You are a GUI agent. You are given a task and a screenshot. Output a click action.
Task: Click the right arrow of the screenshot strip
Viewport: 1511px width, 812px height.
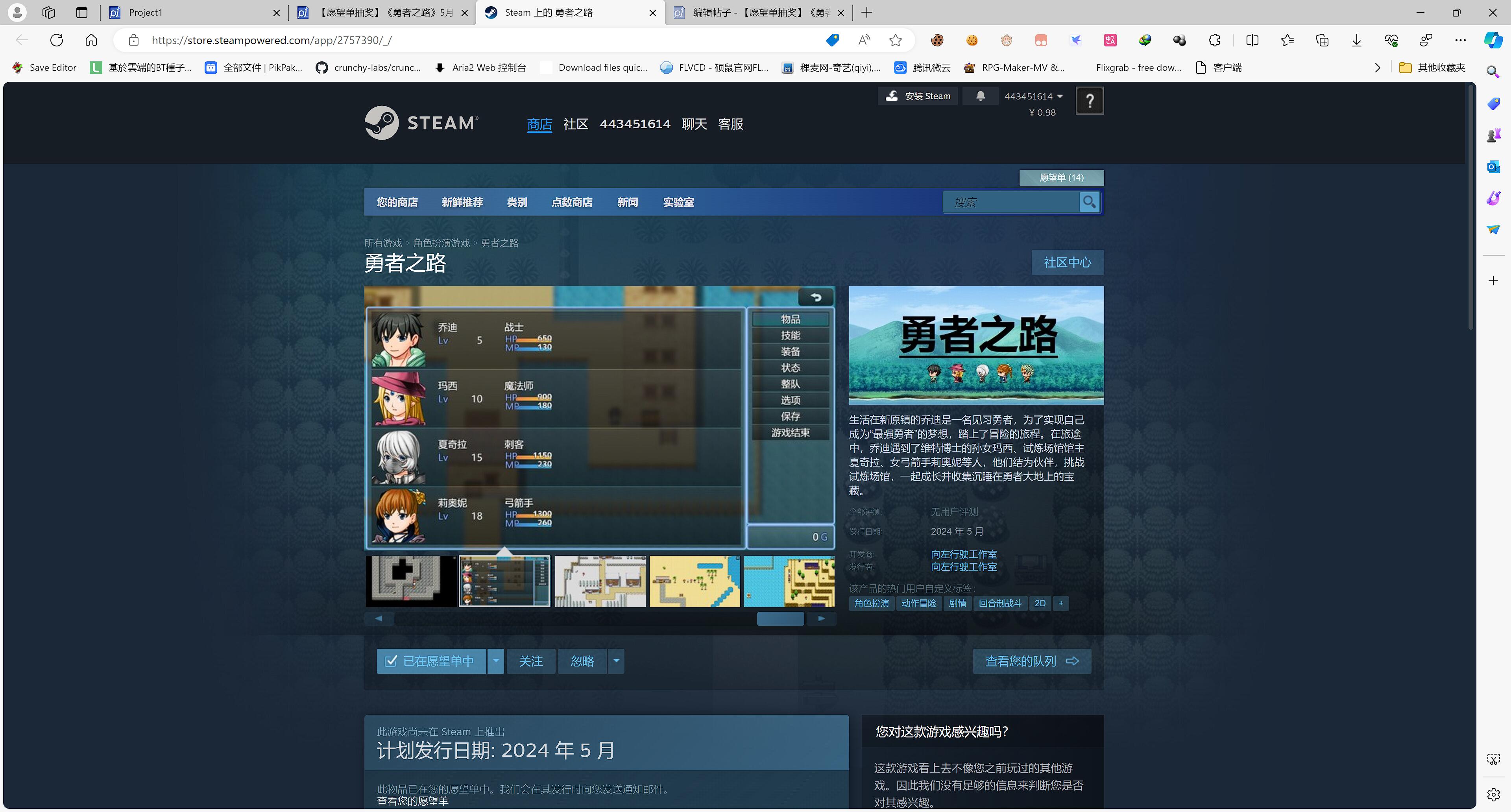pyautogui.click(x=821, y=618)
